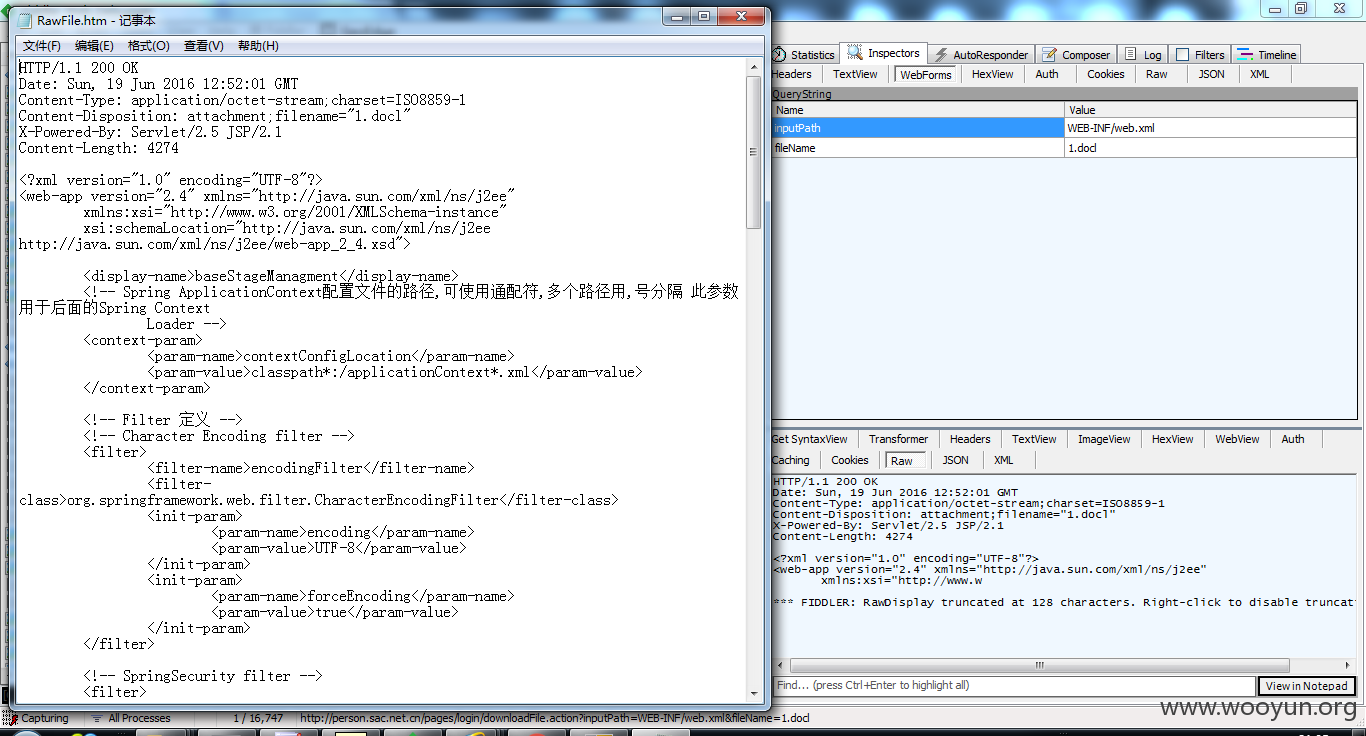Click the All Processes filter in Fiddler status bar

click(131, 718)
